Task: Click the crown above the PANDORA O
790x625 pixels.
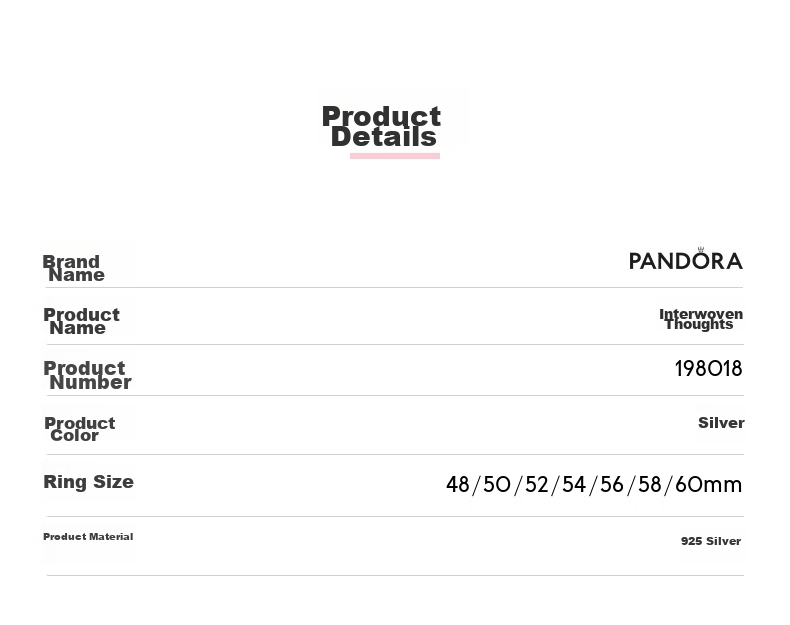Action: tap(700, 249)
